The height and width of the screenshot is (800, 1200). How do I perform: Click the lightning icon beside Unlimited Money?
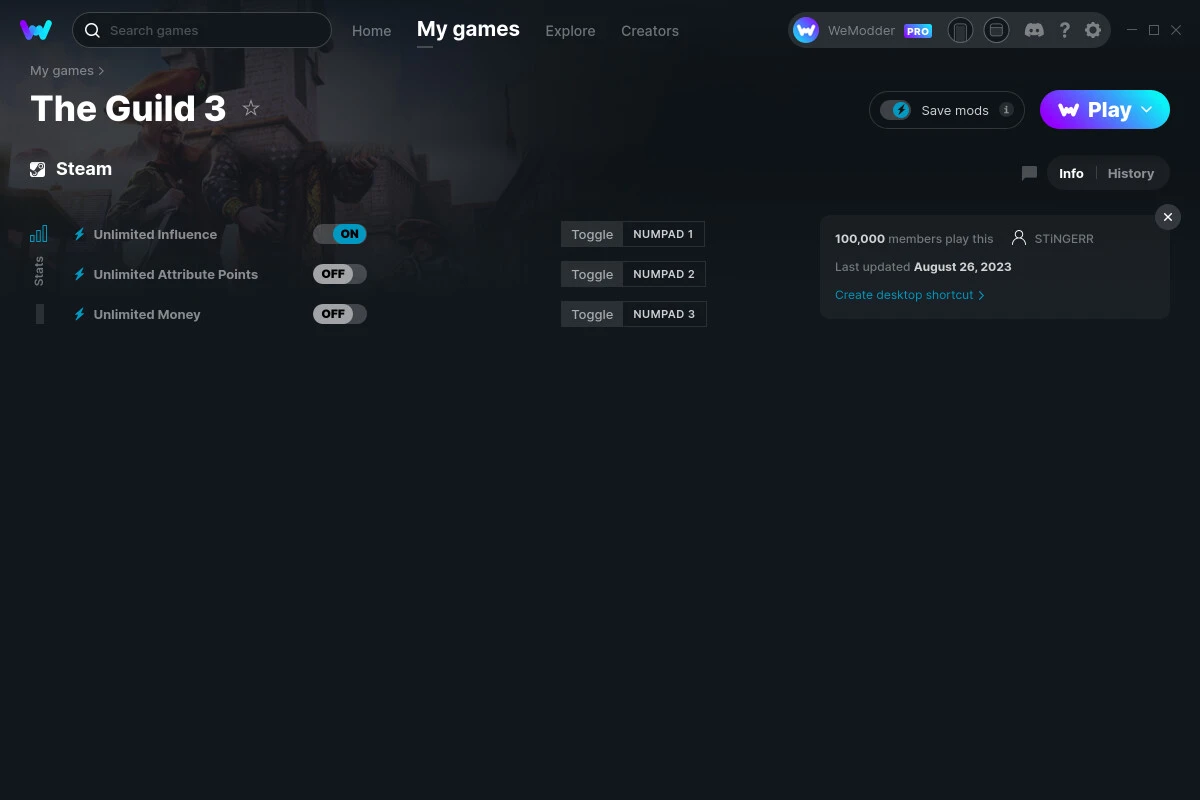click(80, 314)
